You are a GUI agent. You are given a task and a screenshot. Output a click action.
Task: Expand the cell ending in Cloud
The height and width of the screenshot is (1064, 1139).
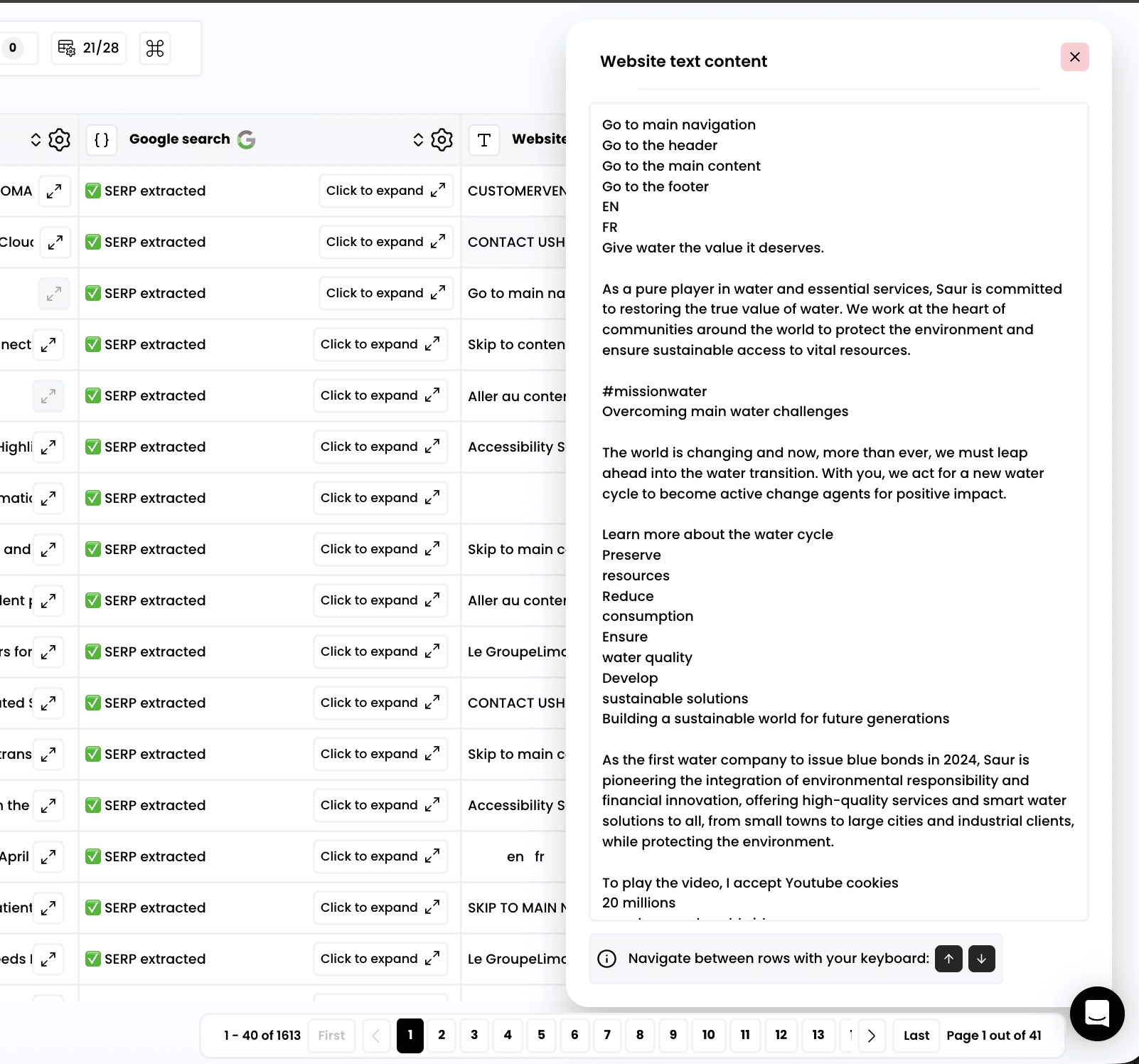(54, 242)
